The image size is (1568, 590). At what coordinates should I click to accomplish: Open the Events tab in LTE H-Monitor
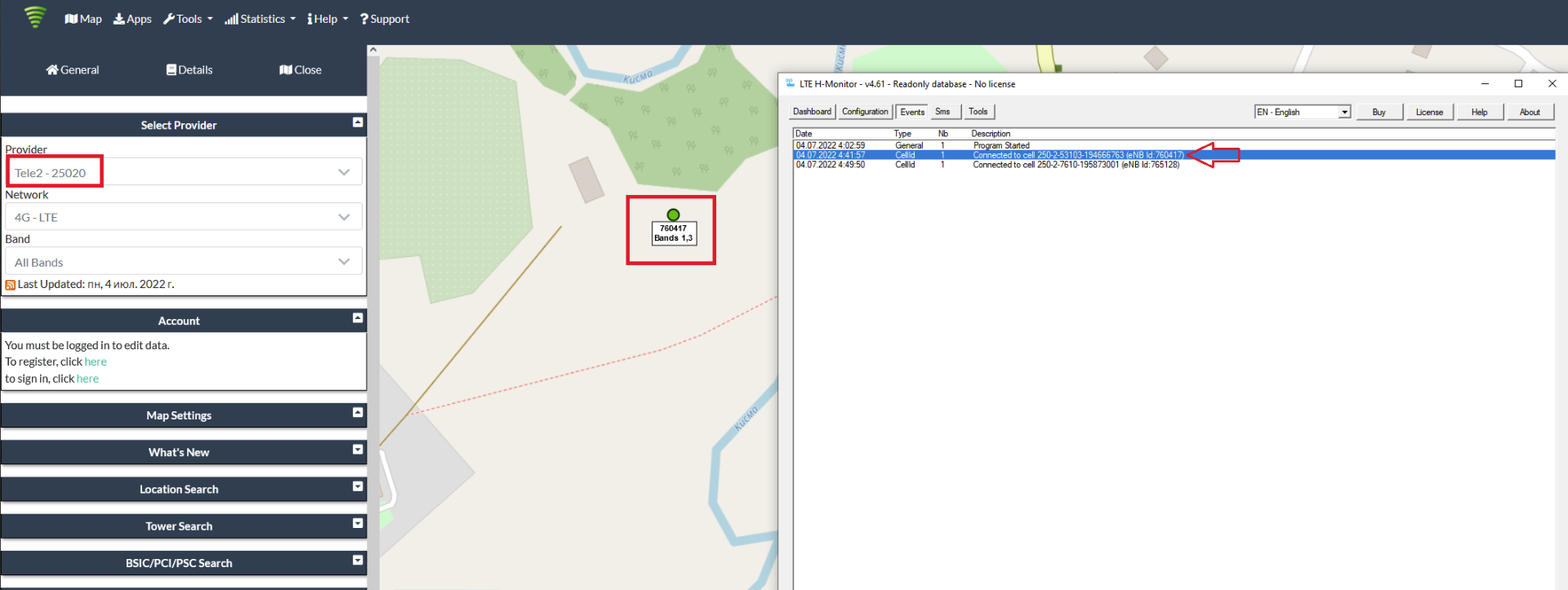tap(912, 112)
